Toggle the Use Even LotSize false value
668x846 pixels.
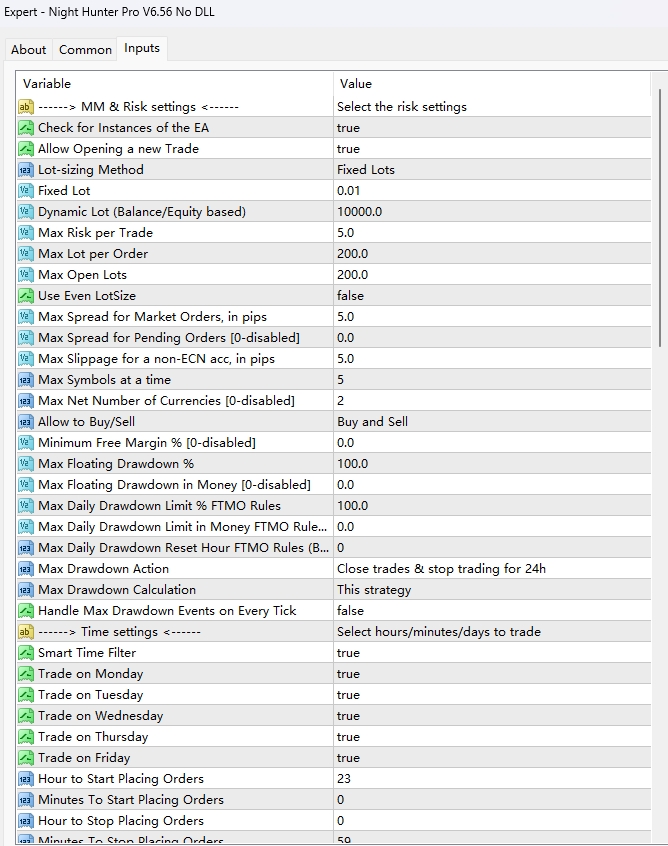click(x=350, y=296)
